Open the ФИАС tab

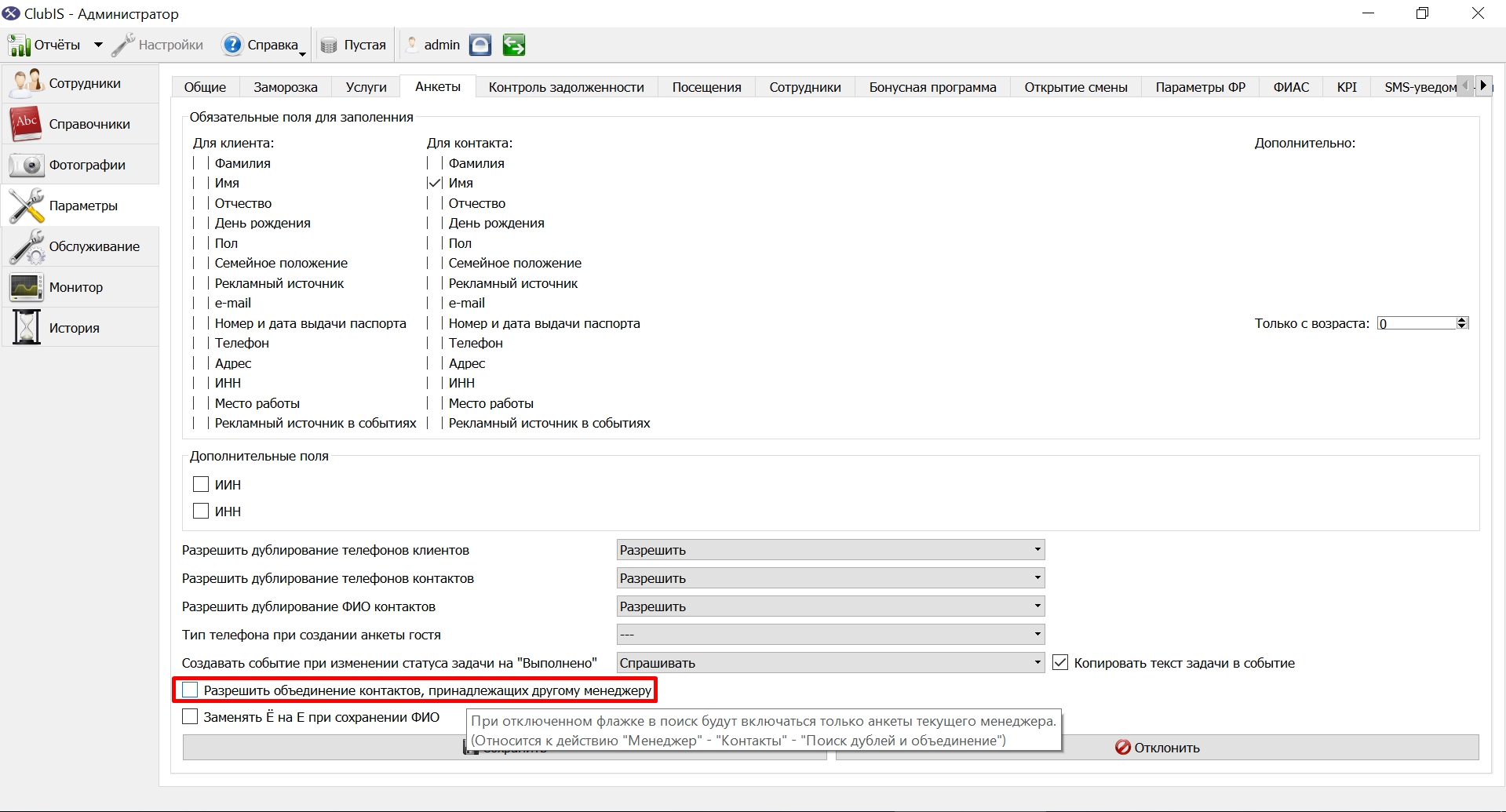point(1291,87)
